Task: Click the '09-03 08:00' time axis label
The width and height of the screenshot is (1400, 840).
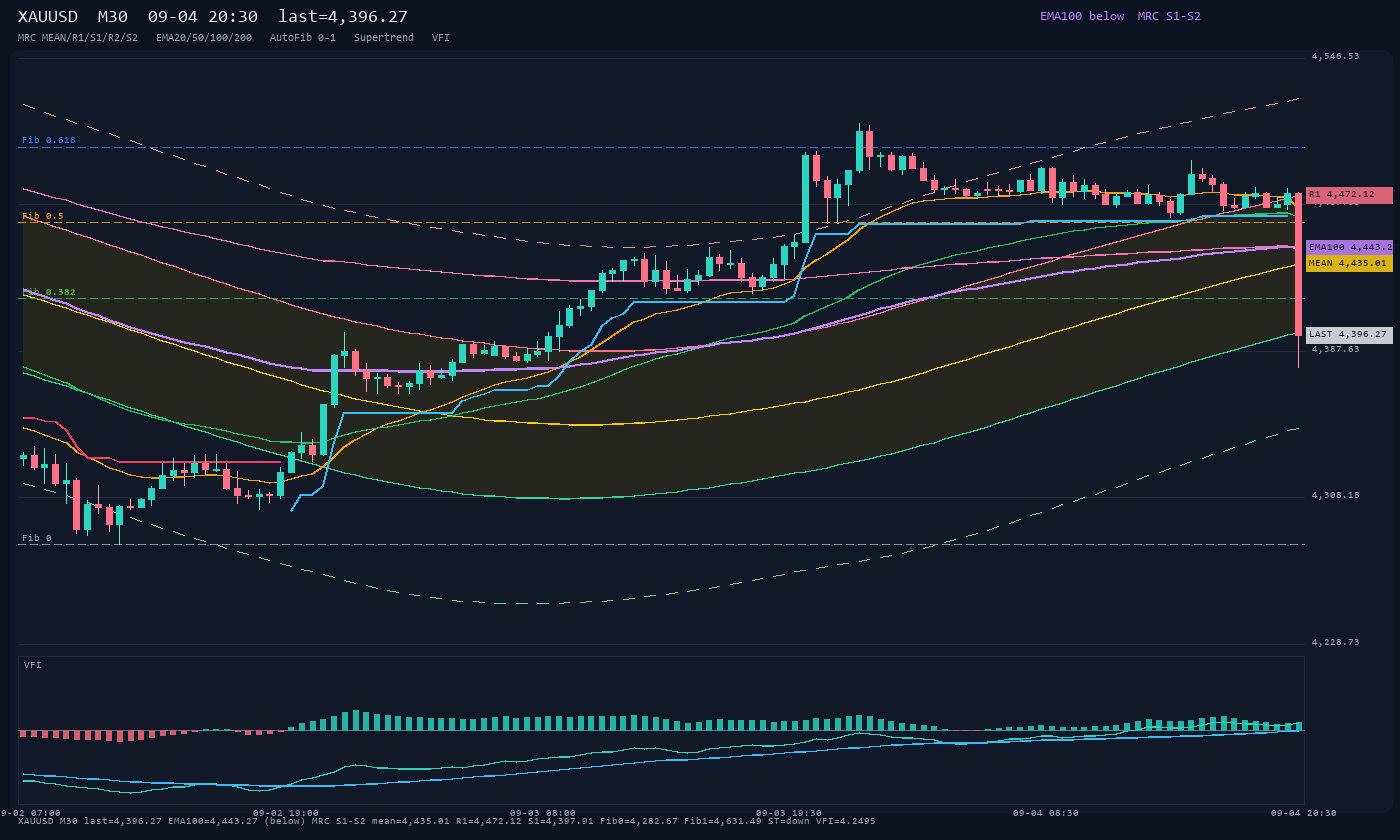Action: (543, 813)
